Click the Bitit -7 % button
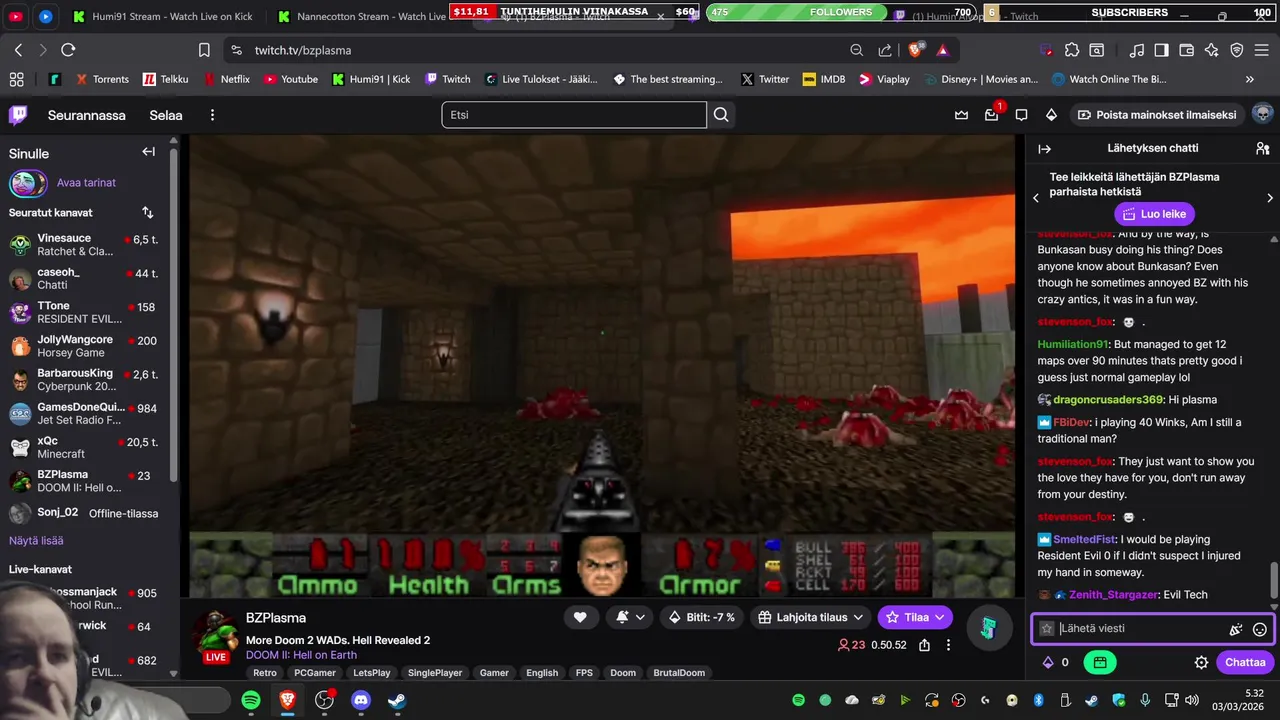This screenshot has height=720, width=1280. [x=702, y=618]
